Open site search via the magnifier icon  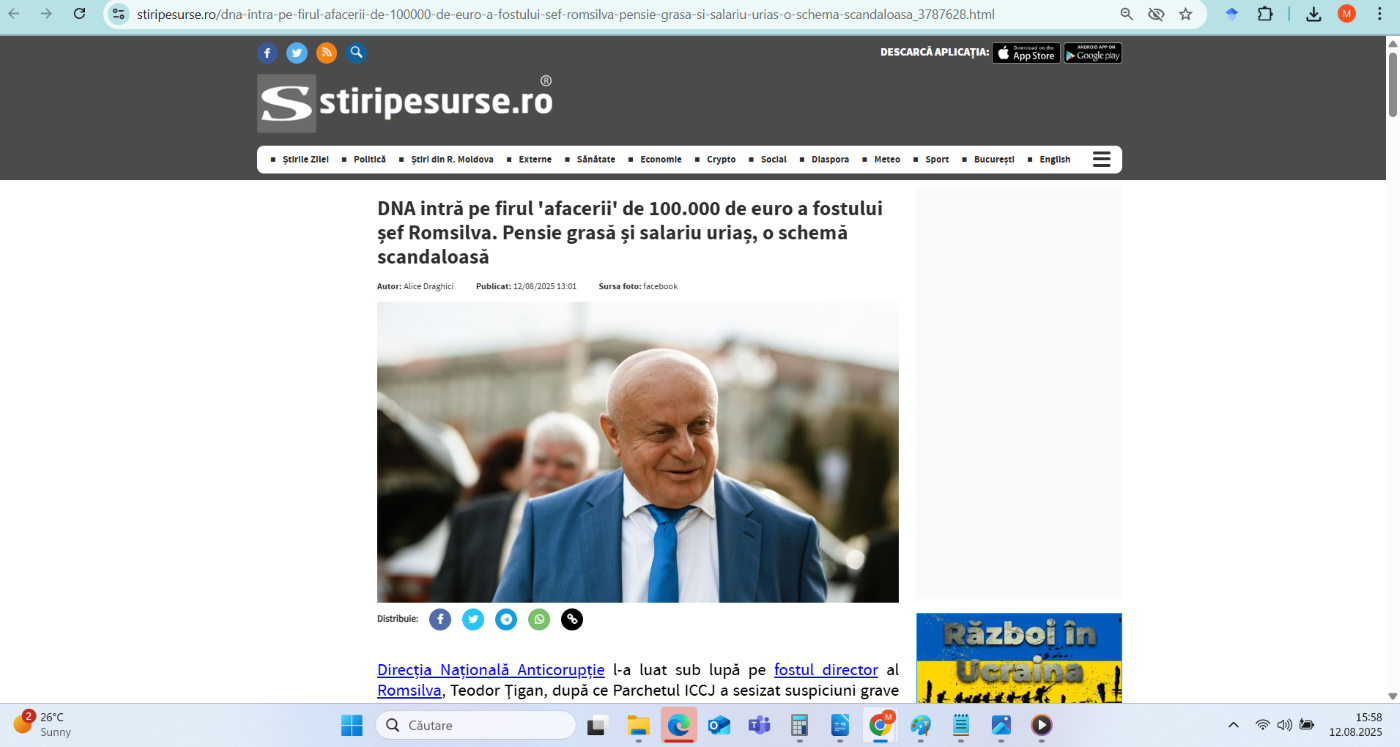click(x=356, y=53)
